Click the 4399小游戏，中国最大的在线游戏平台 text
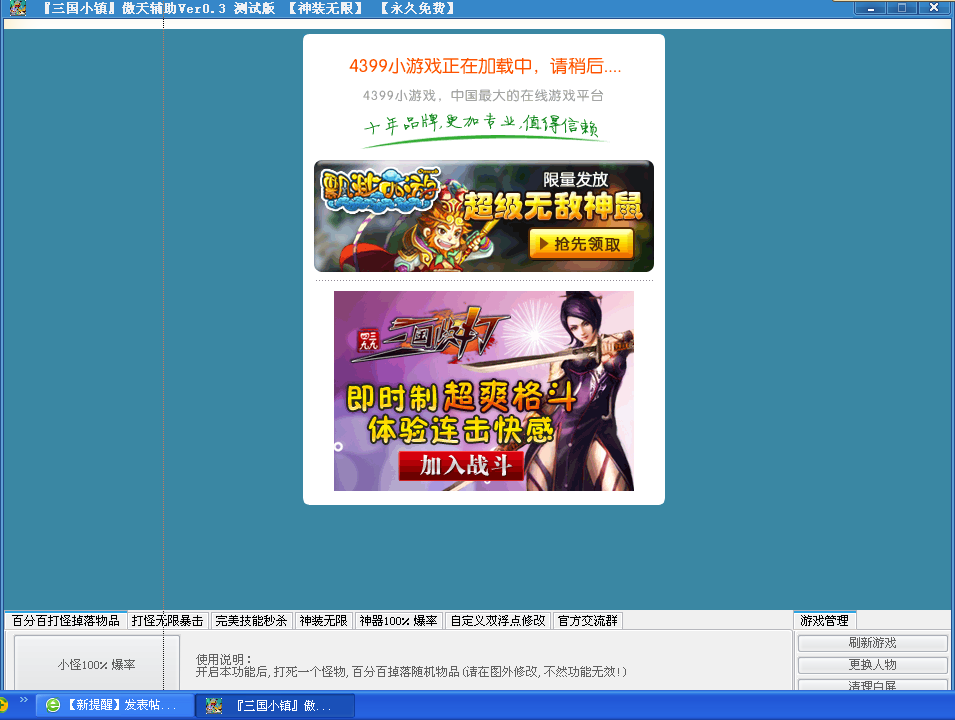955x720 pixels. point(483,96)
